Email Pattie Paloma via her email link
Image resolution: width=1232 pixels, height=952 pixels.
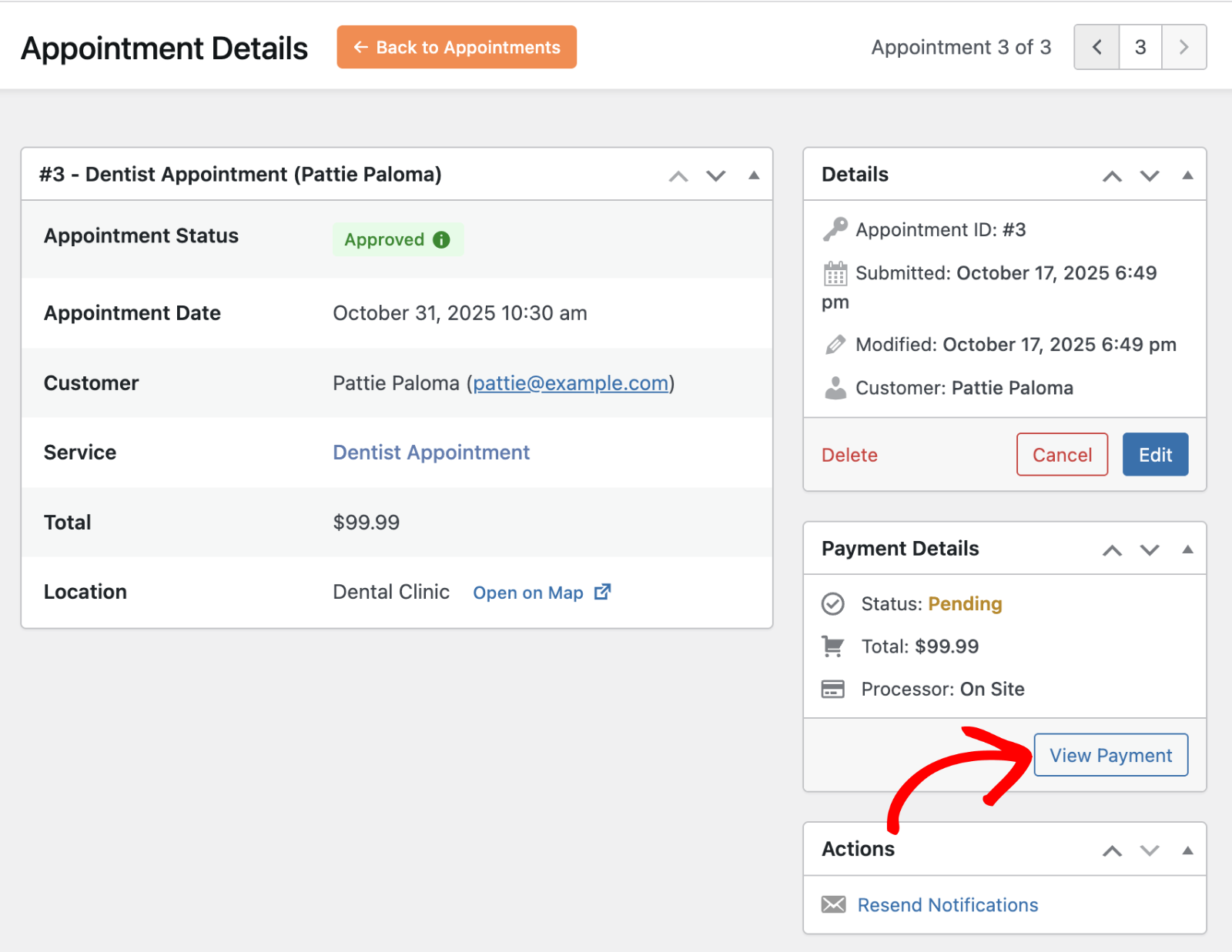coord(571,382)
